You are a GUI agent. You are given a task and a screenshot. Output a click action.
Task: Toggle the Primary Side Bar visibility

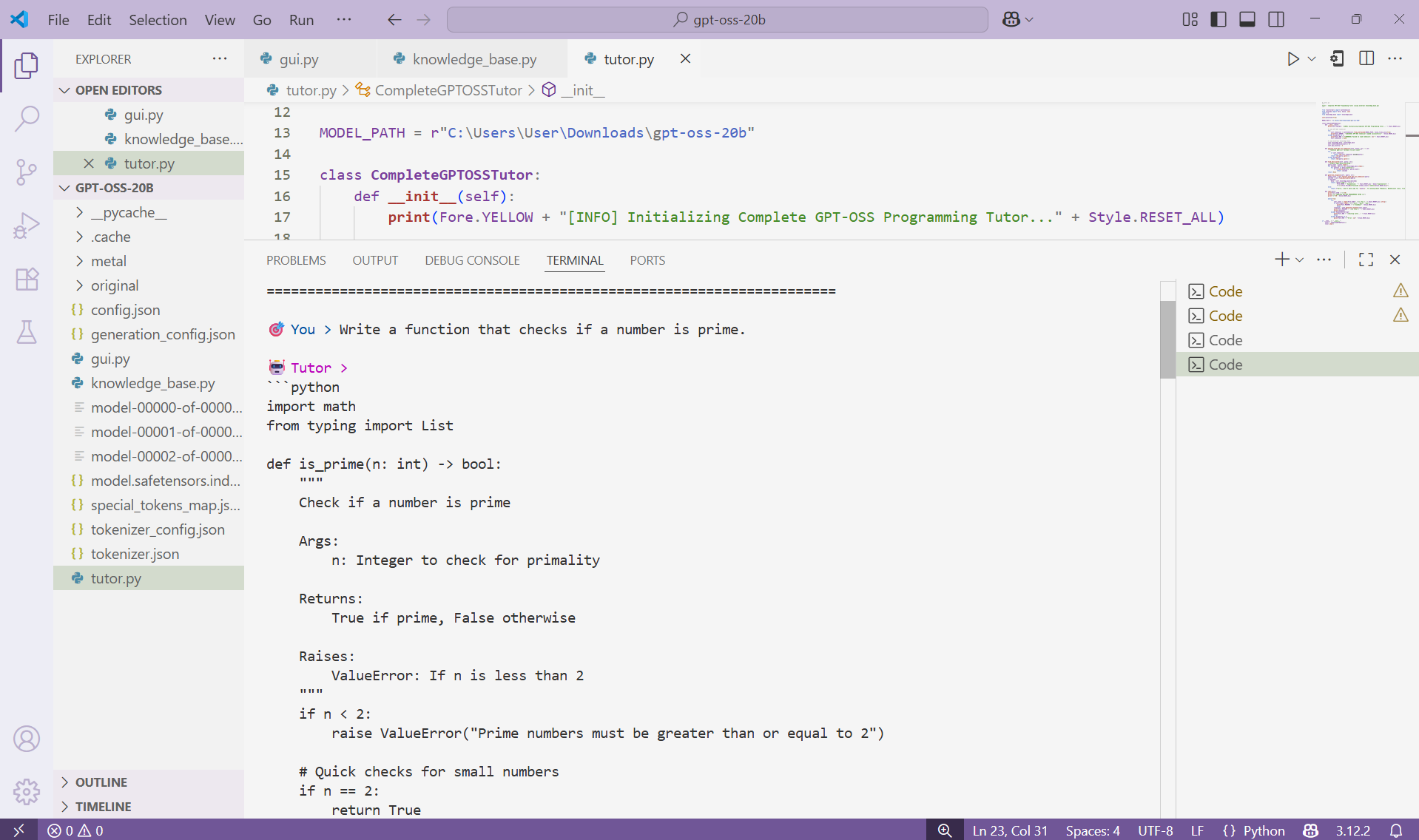coord(1219,20)
